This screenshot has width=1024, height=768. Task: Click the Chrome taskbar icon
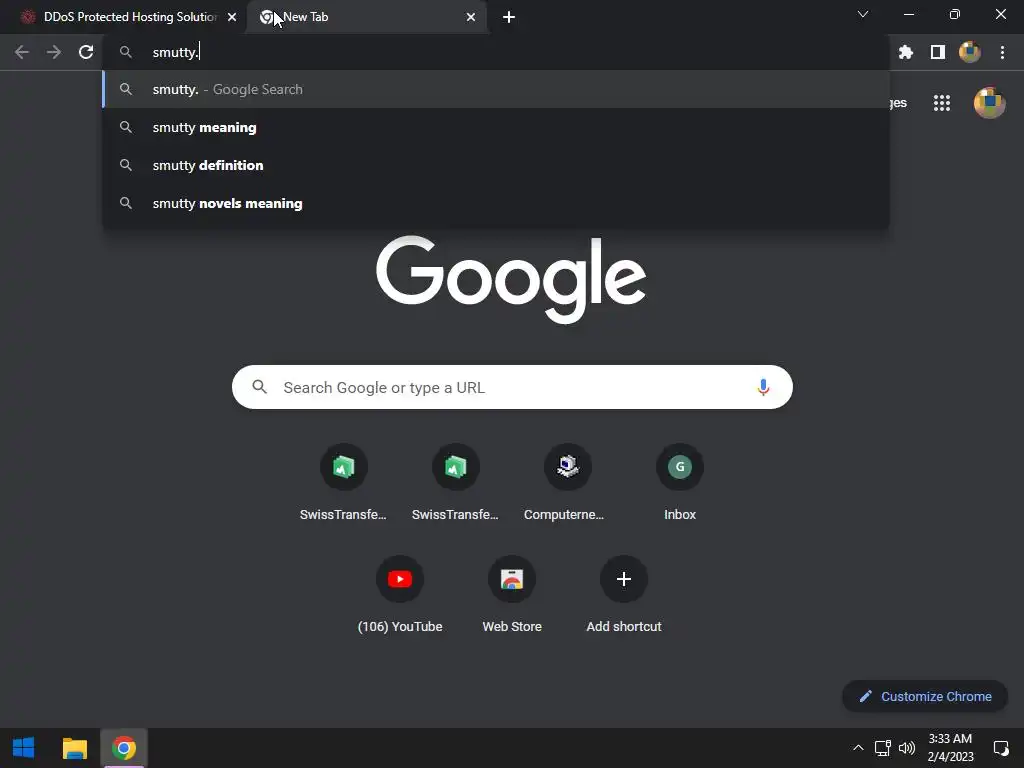point(124,748)
